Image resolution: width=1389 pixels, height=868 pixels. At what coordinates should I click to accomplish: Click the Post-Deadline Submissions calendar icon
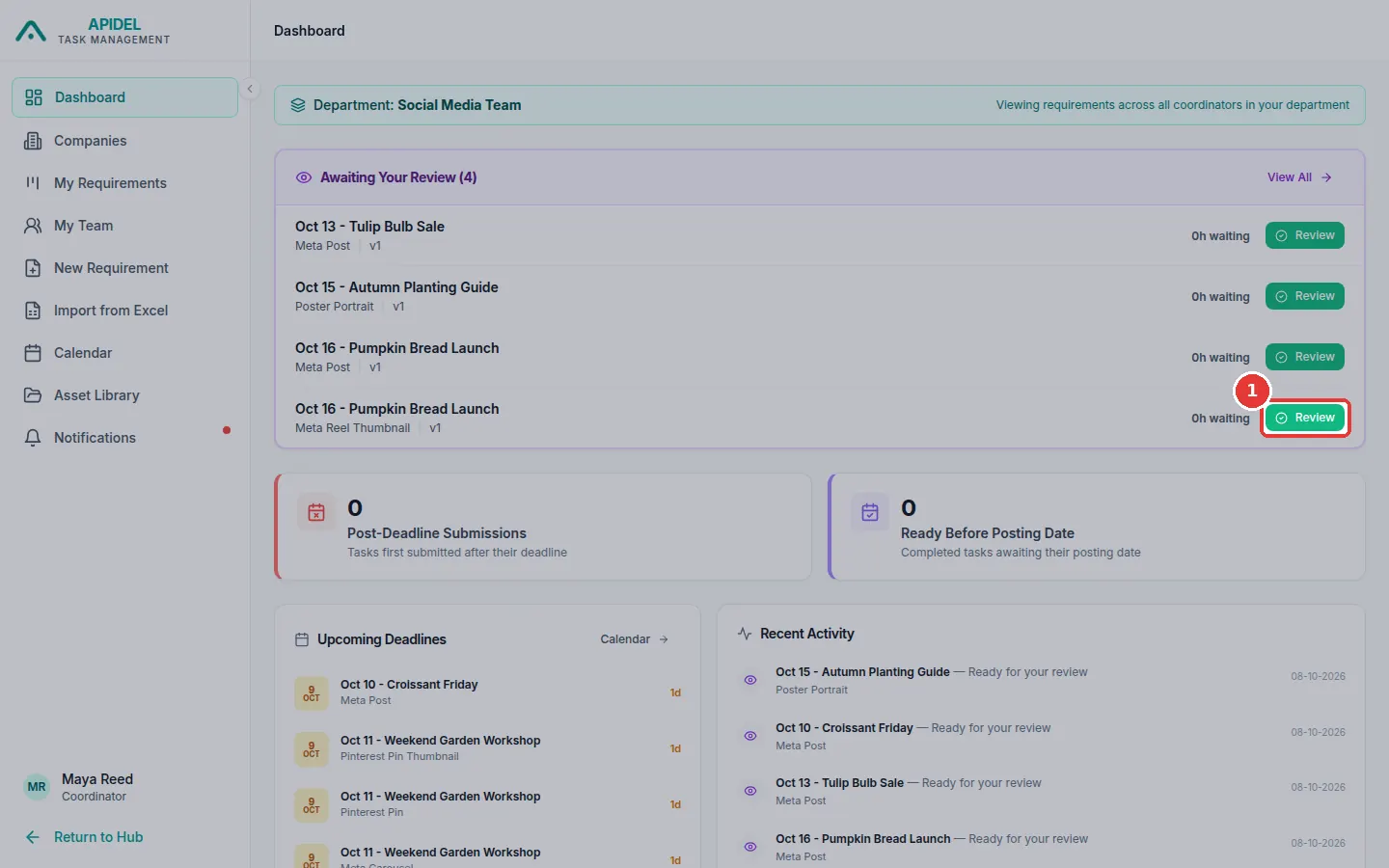click(x=316, y=512)
